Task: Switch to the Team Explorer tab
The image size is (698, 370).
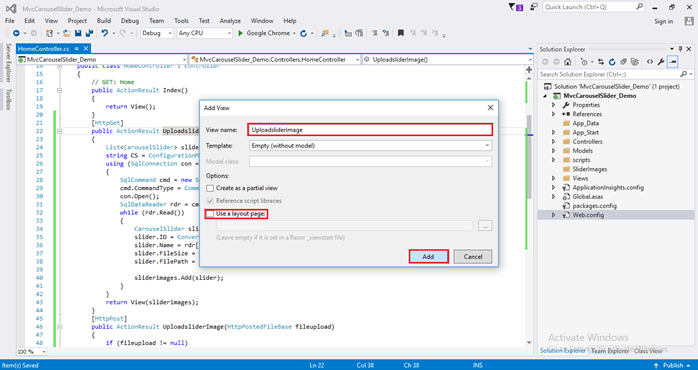Action: click(x=609, y=351)
